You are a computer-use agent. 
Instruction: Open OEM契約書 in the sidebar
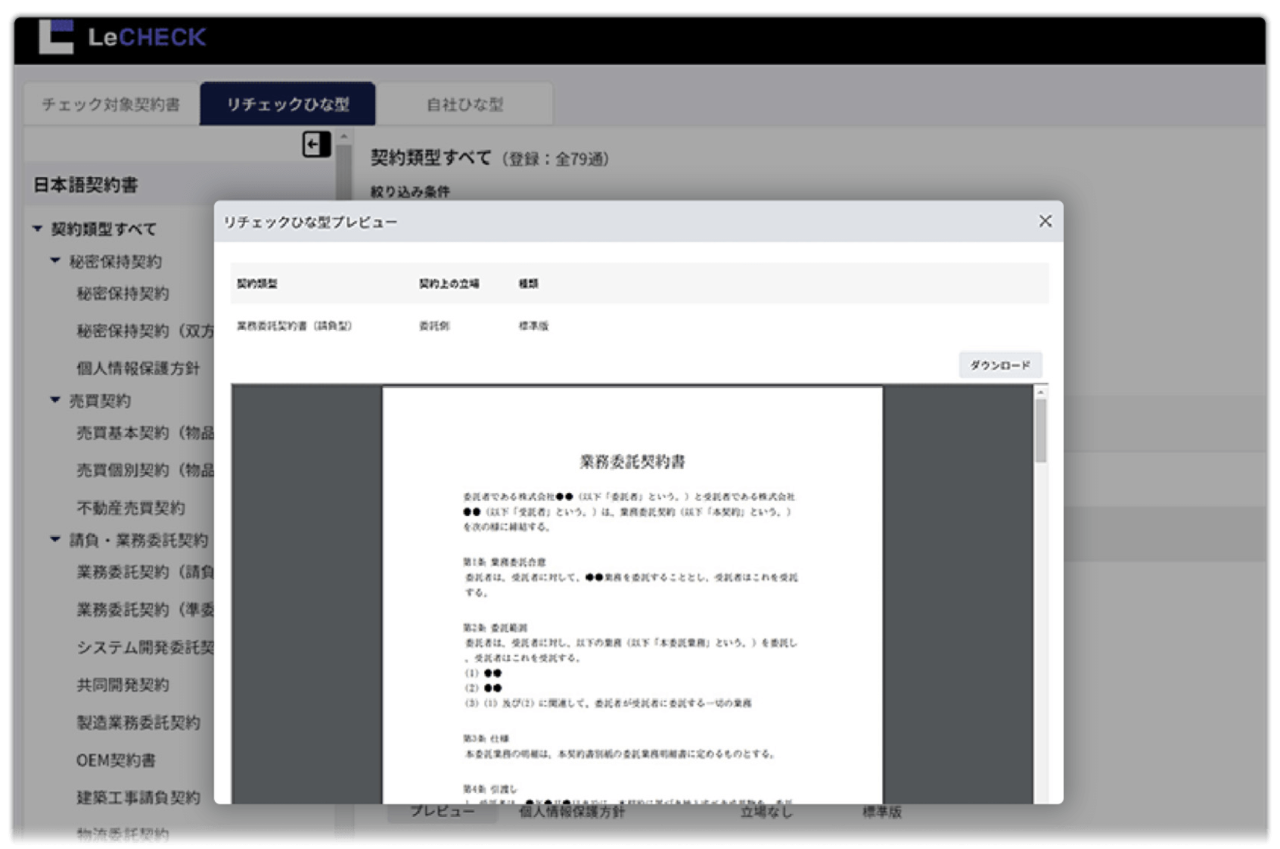coord(116,760)
